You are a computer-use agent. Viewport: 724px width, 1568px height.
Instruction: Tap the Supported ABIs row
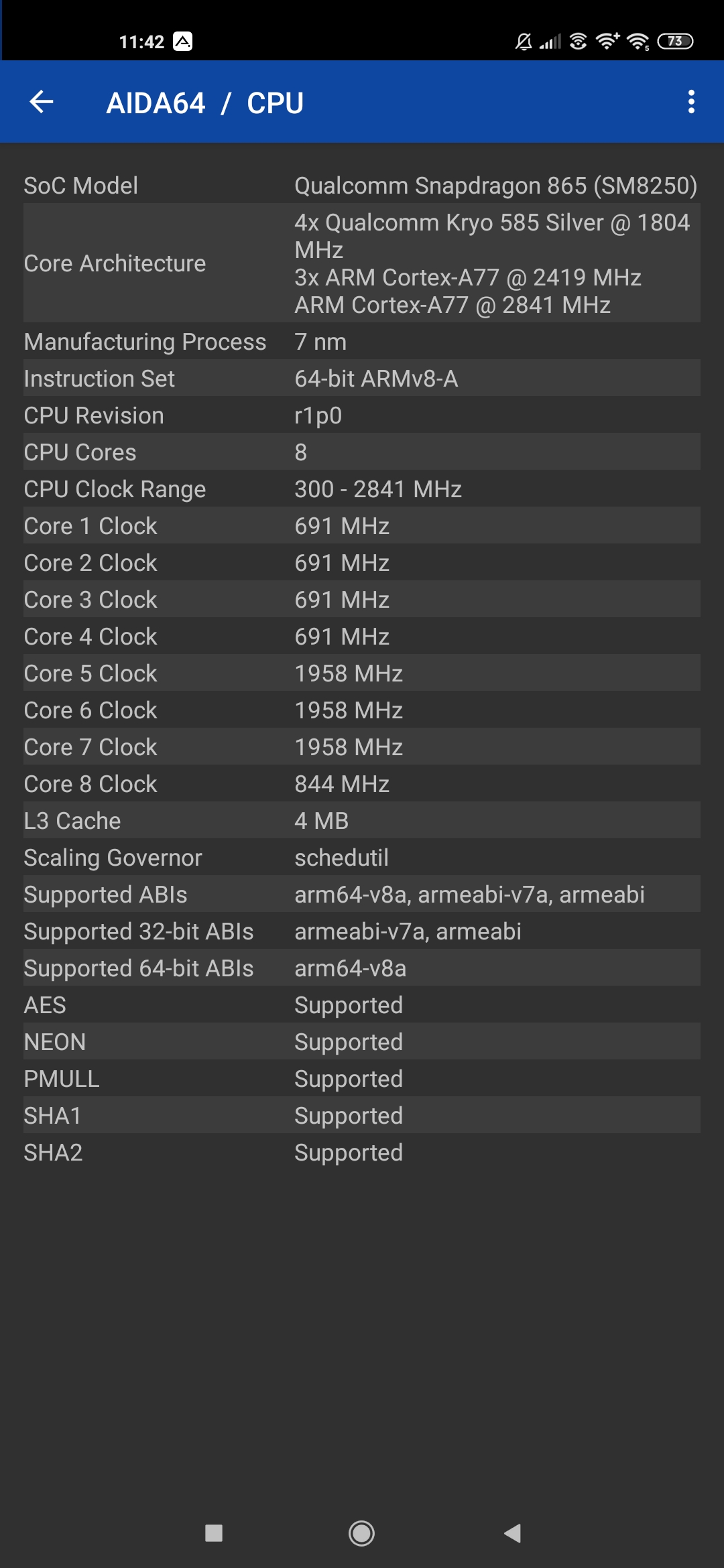pos(362,895)
